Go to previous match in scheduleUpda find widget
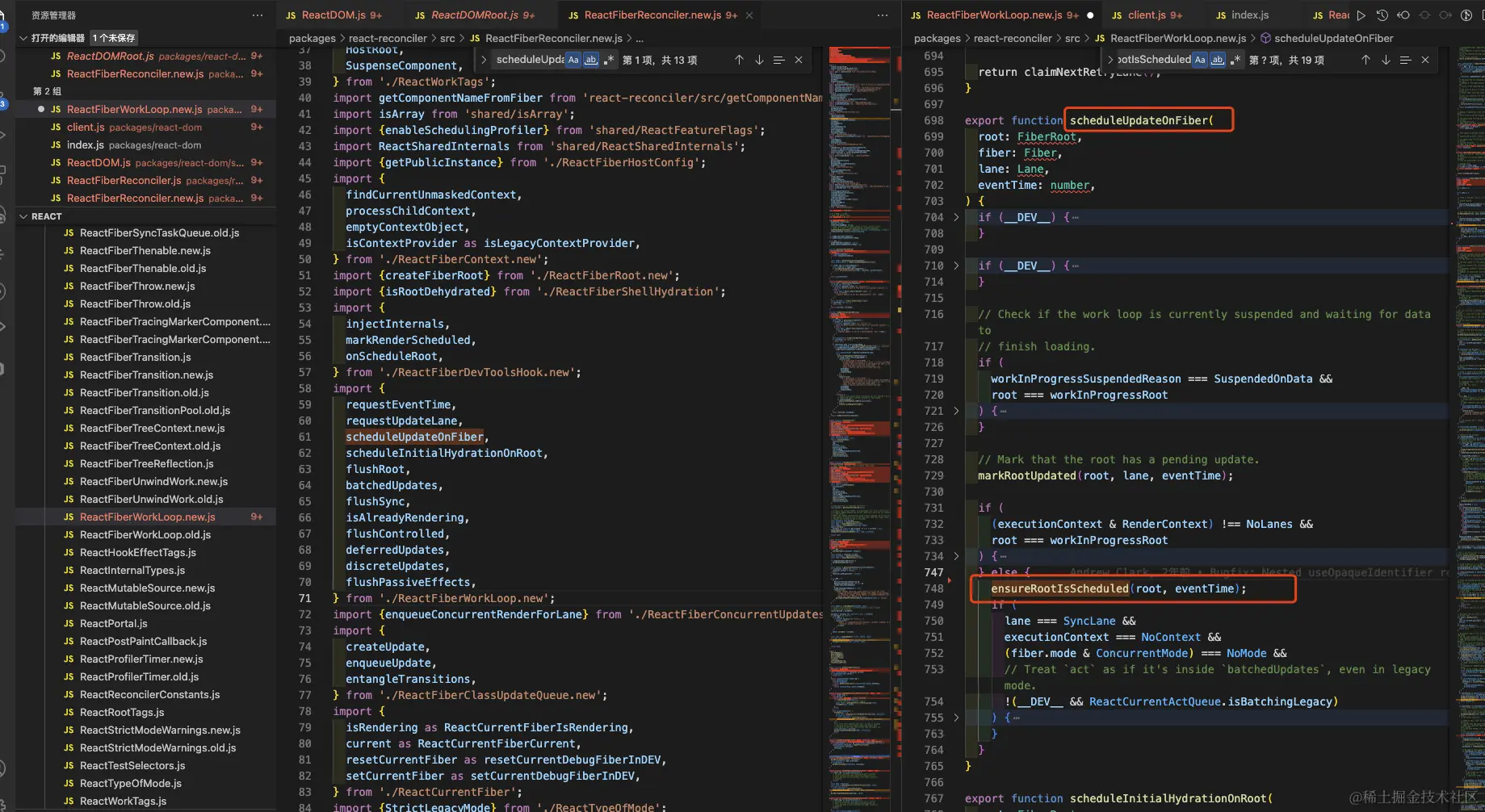Image resolution: width=1485 pixels, height=812 pixels. click(x=739, y=60)
